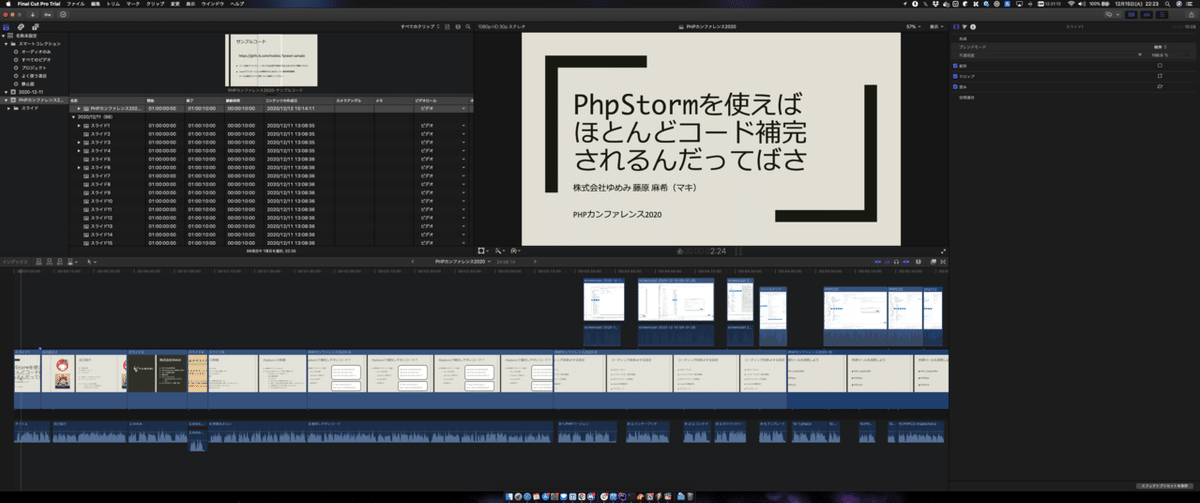The image size is (1200, 503).
Task: Open the ファイル menu
Action: point(75,4)
